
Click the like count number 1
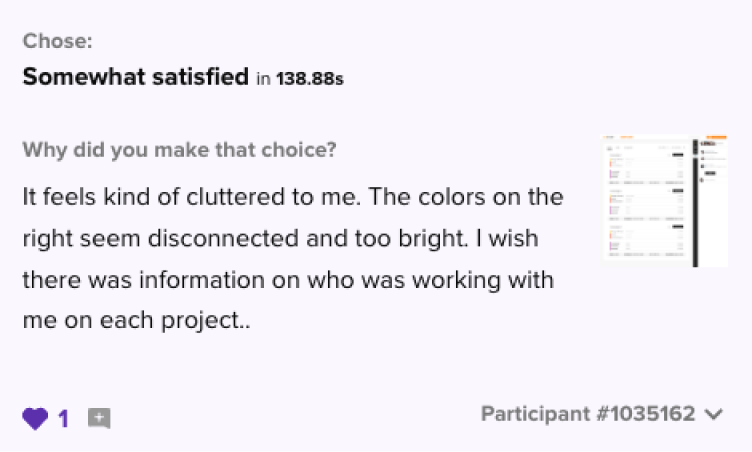coord(63,419)
